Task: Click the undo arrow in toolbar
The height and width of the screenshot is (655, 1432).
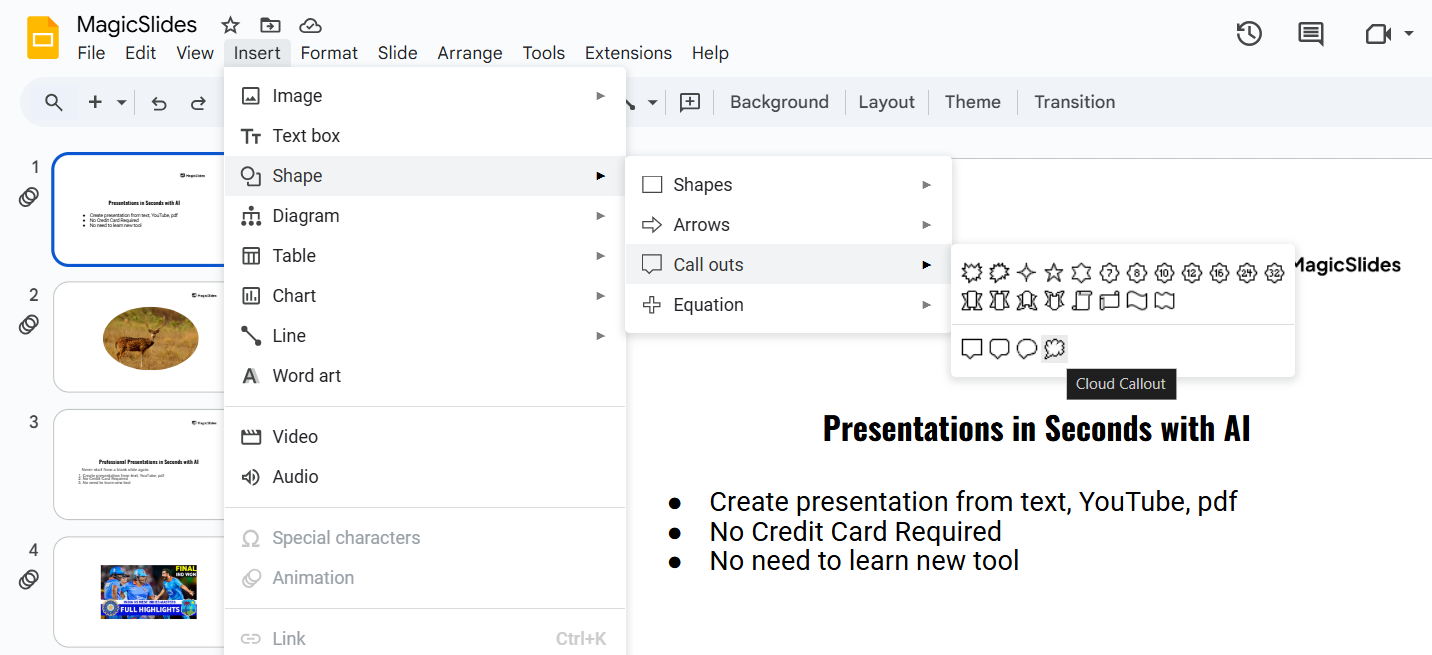Action: coord(159,102)
